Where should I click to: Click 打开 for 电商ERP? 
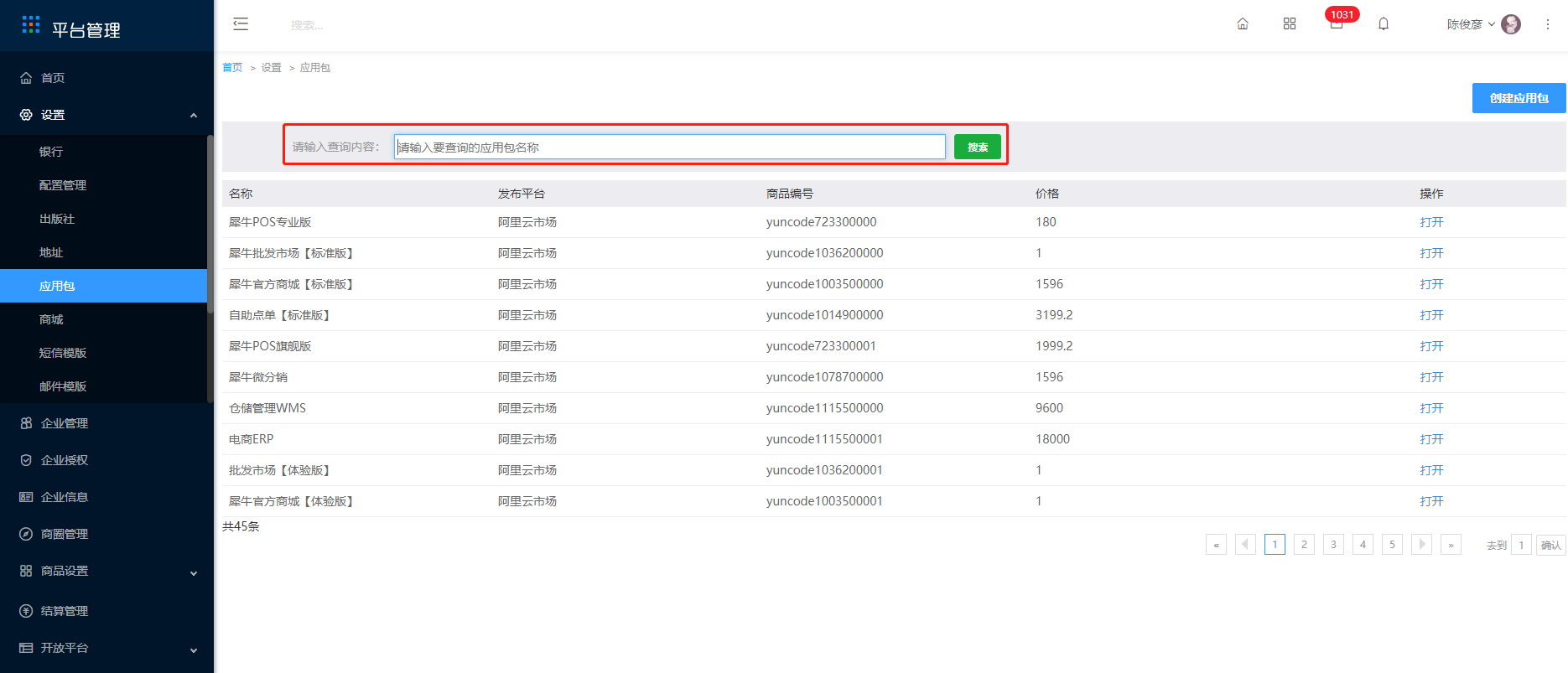point(1431,439)
